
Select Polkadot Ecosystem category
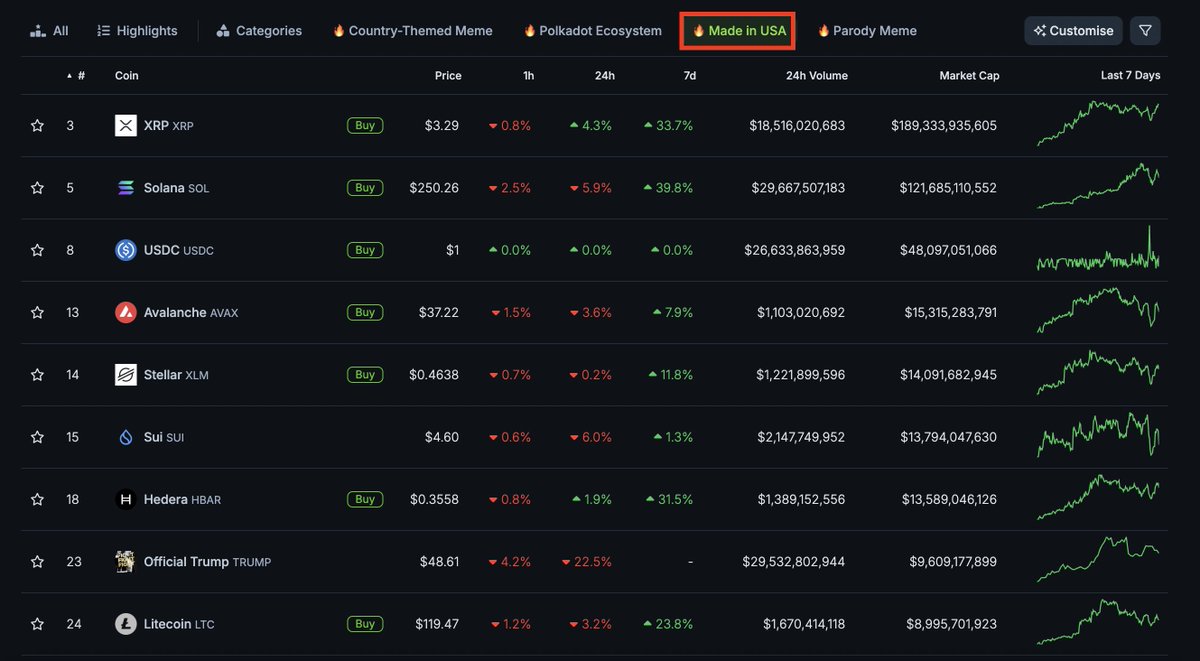[592, 31]
